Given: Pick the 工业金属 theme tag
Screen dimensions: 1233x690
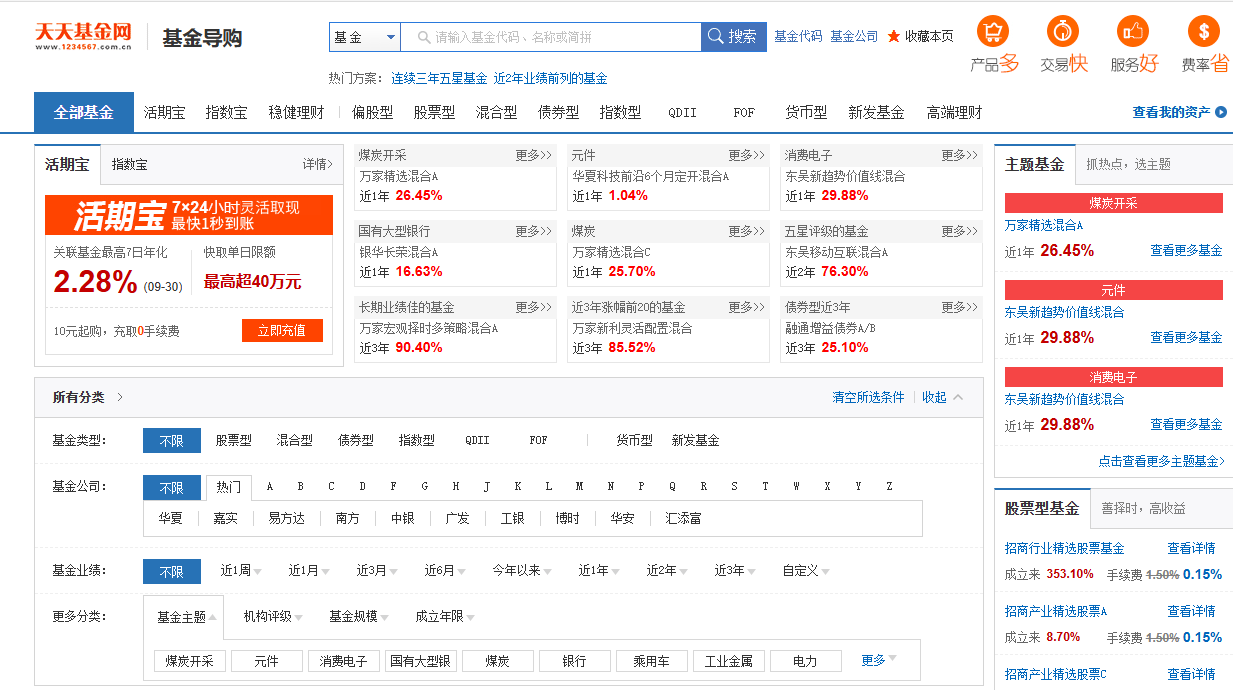Looking at the screenshot, I should [729, 661].
